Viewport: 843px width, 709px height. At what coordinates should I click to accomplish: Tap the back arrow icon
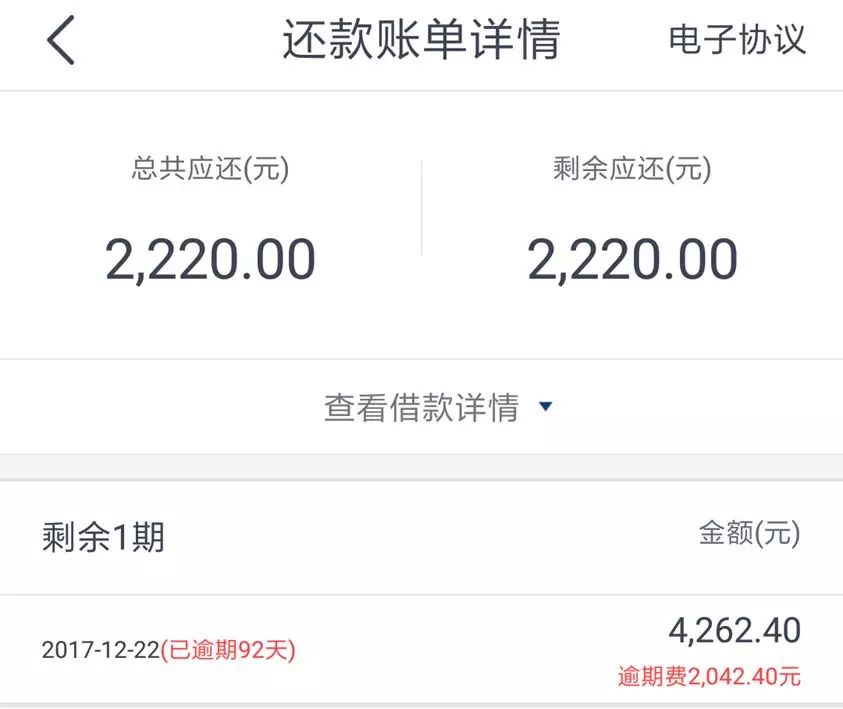tap(61, 42)
